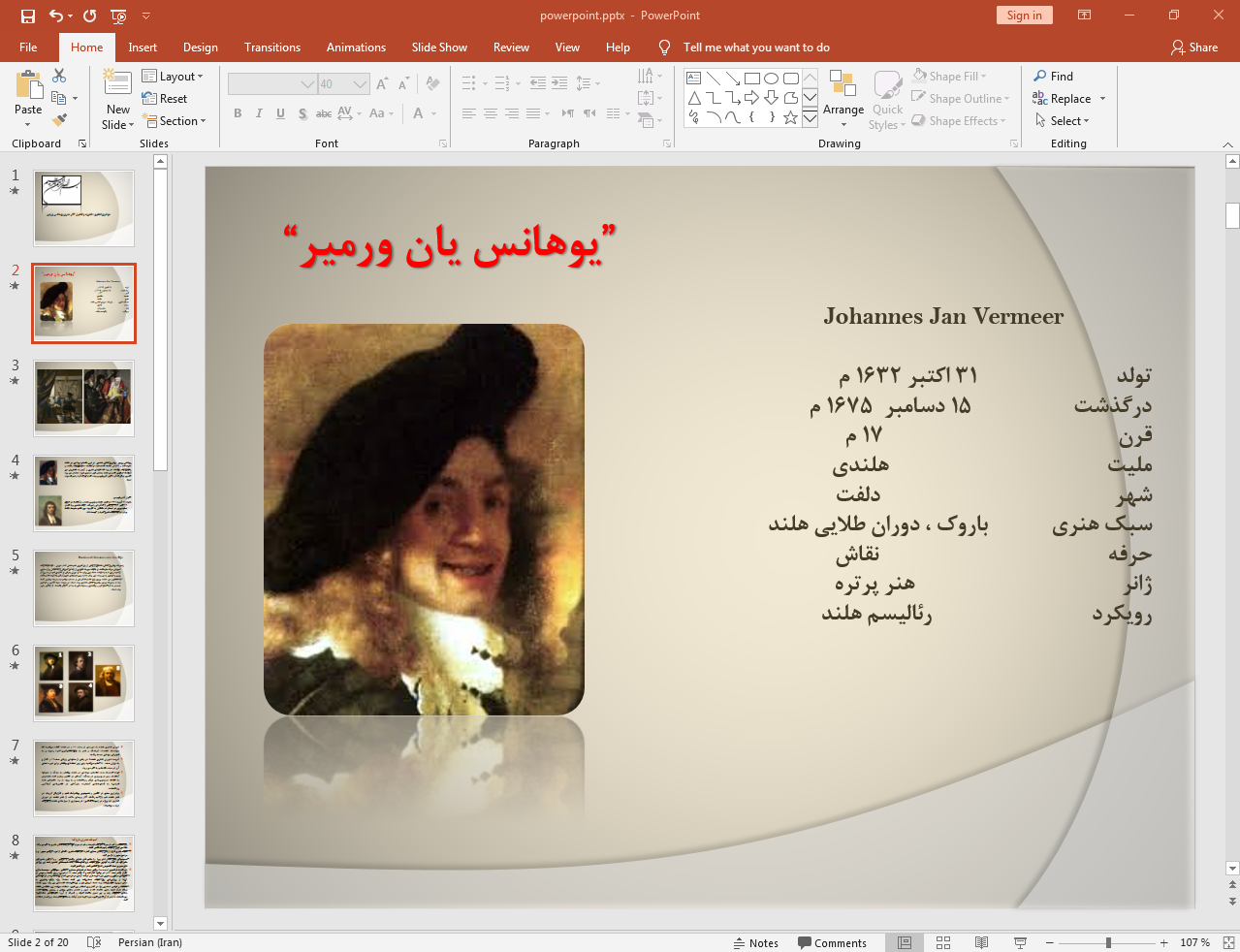
Task: Select slide 6 thumbnail with four portraits
Action: [x=84, y=683]
